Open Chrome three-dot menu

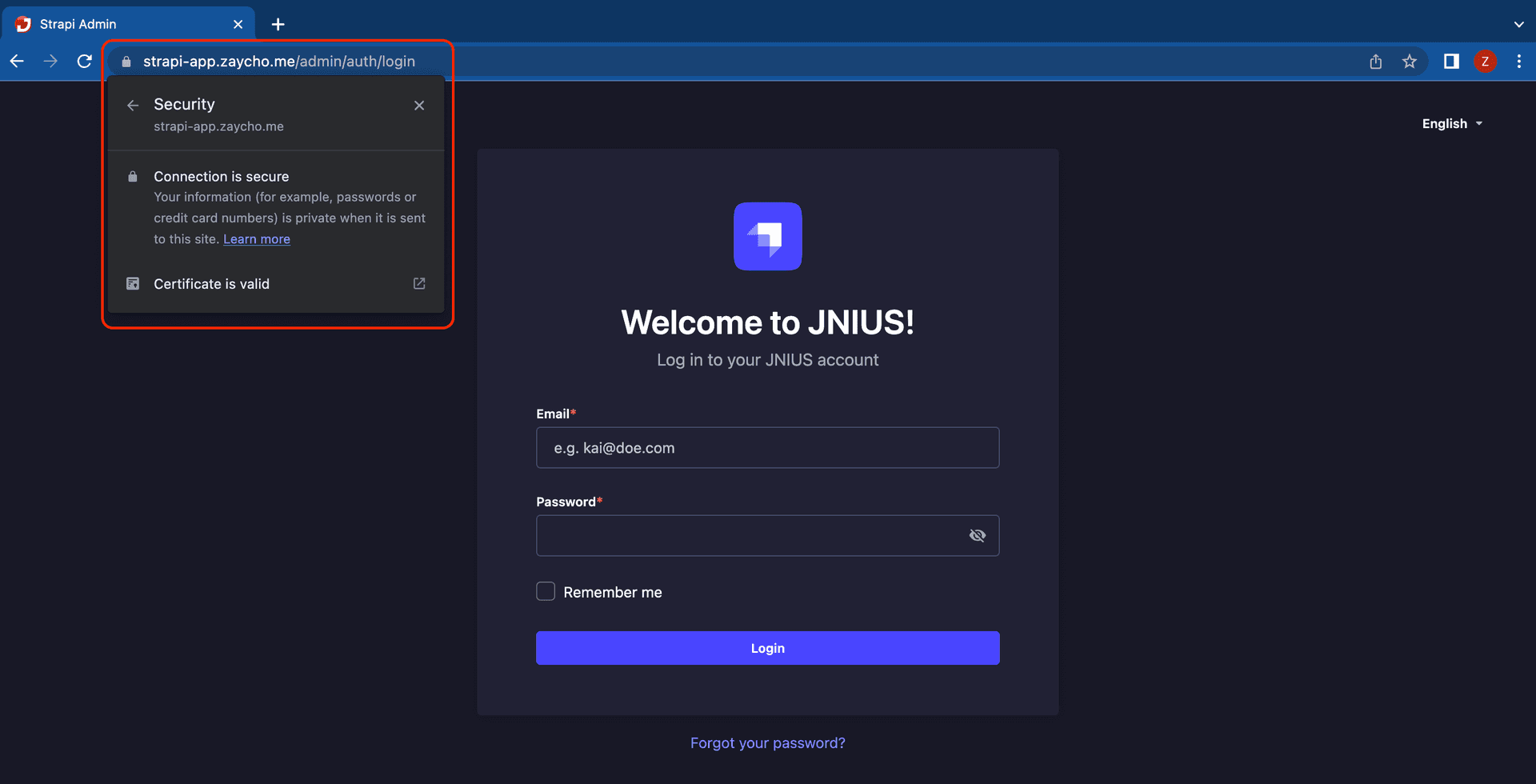1519,62
